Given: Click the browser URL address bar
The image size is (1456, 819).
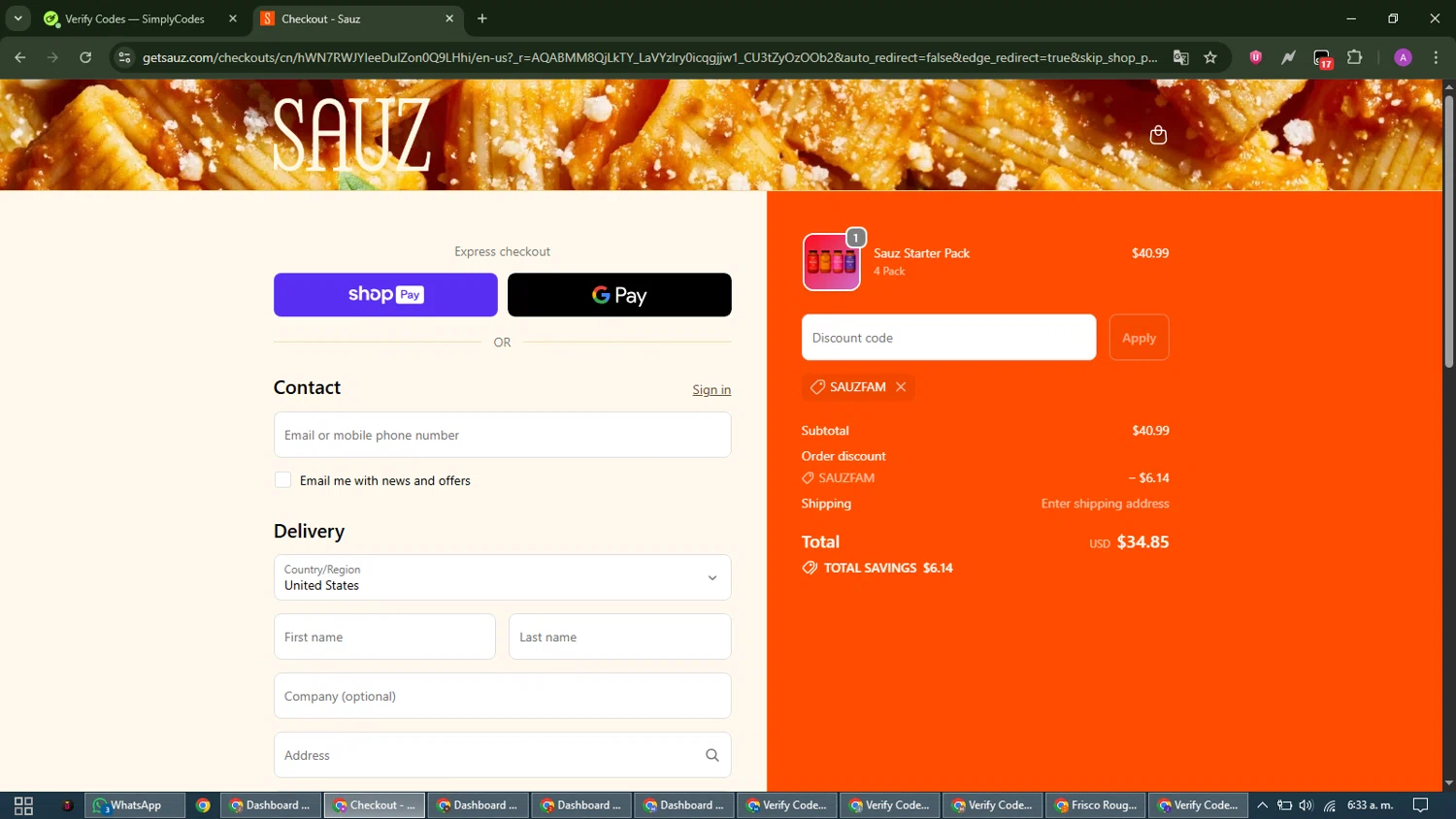Looking at the screenshot, I should click(x=649, y=57).
